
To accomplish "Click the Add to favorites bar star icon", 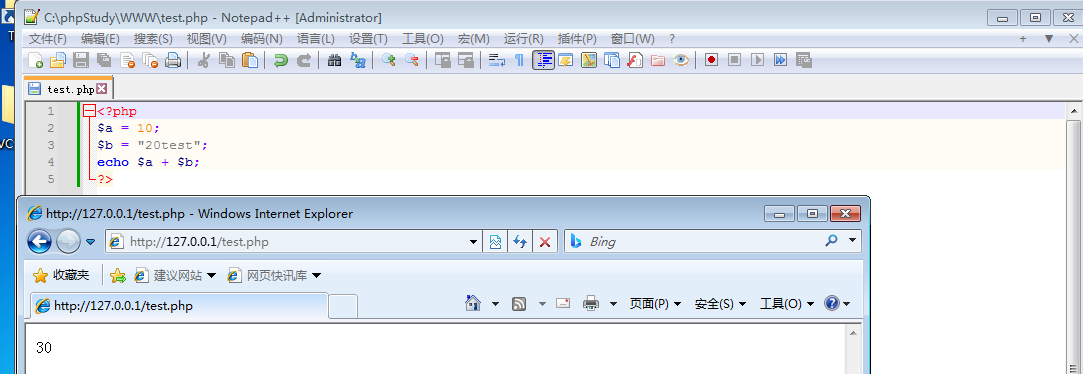I will tap(118, 275).
